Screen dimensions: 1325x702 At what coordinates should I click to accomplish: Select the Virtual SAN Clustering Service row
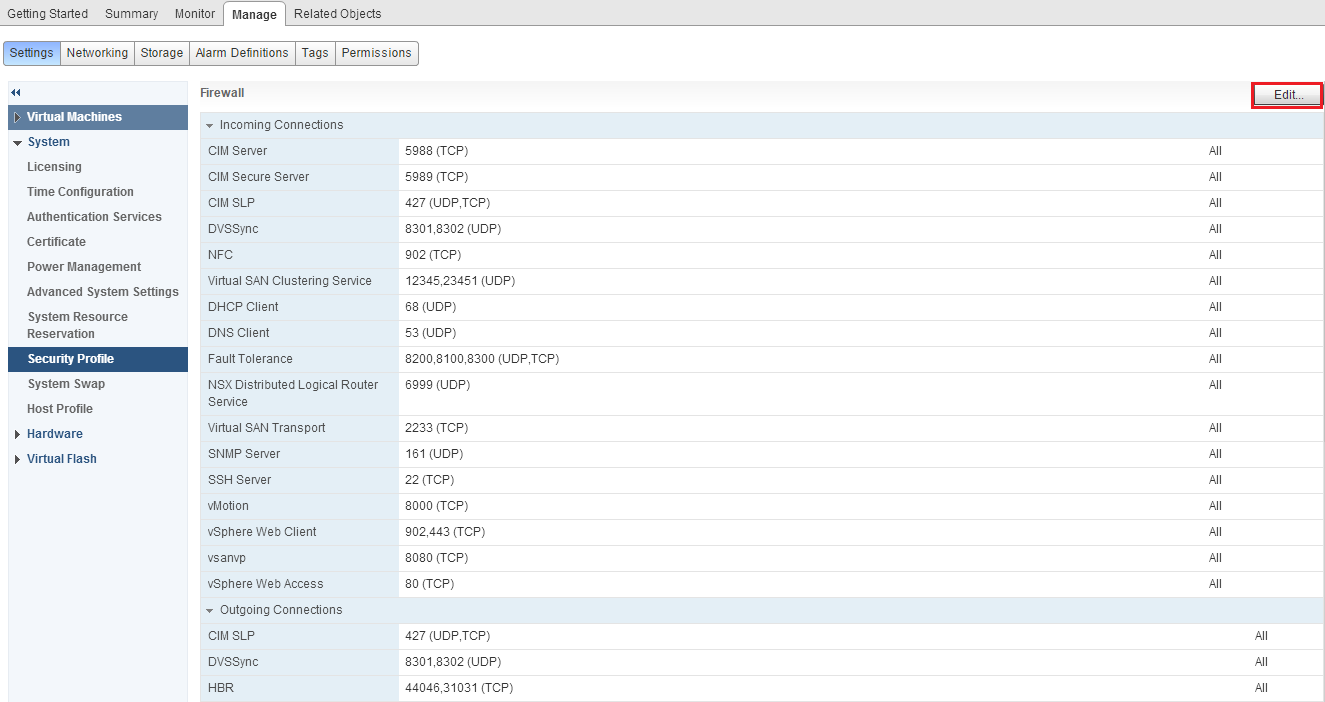(761, 281)
